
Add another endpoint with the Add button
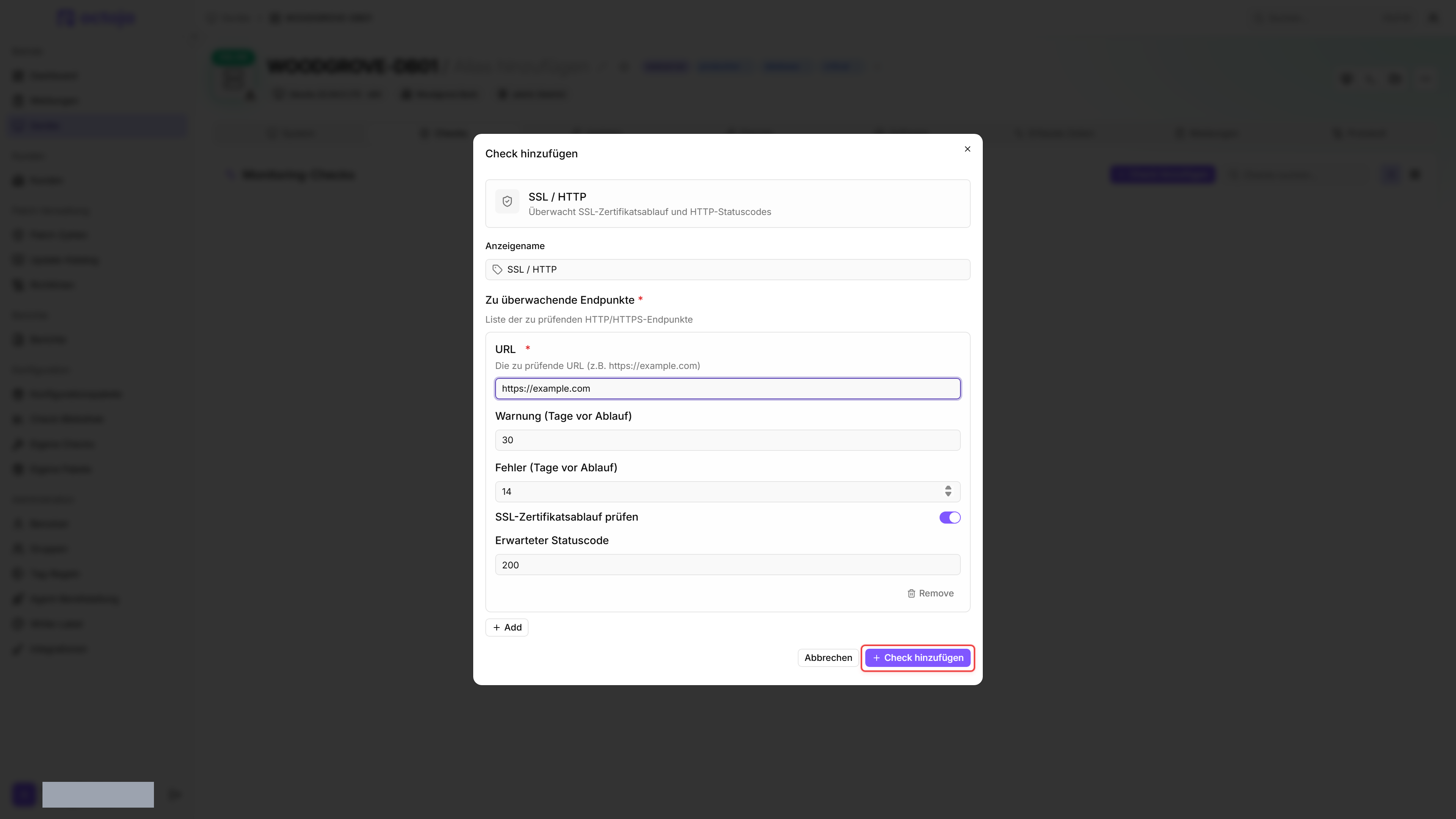pos(507,628)
